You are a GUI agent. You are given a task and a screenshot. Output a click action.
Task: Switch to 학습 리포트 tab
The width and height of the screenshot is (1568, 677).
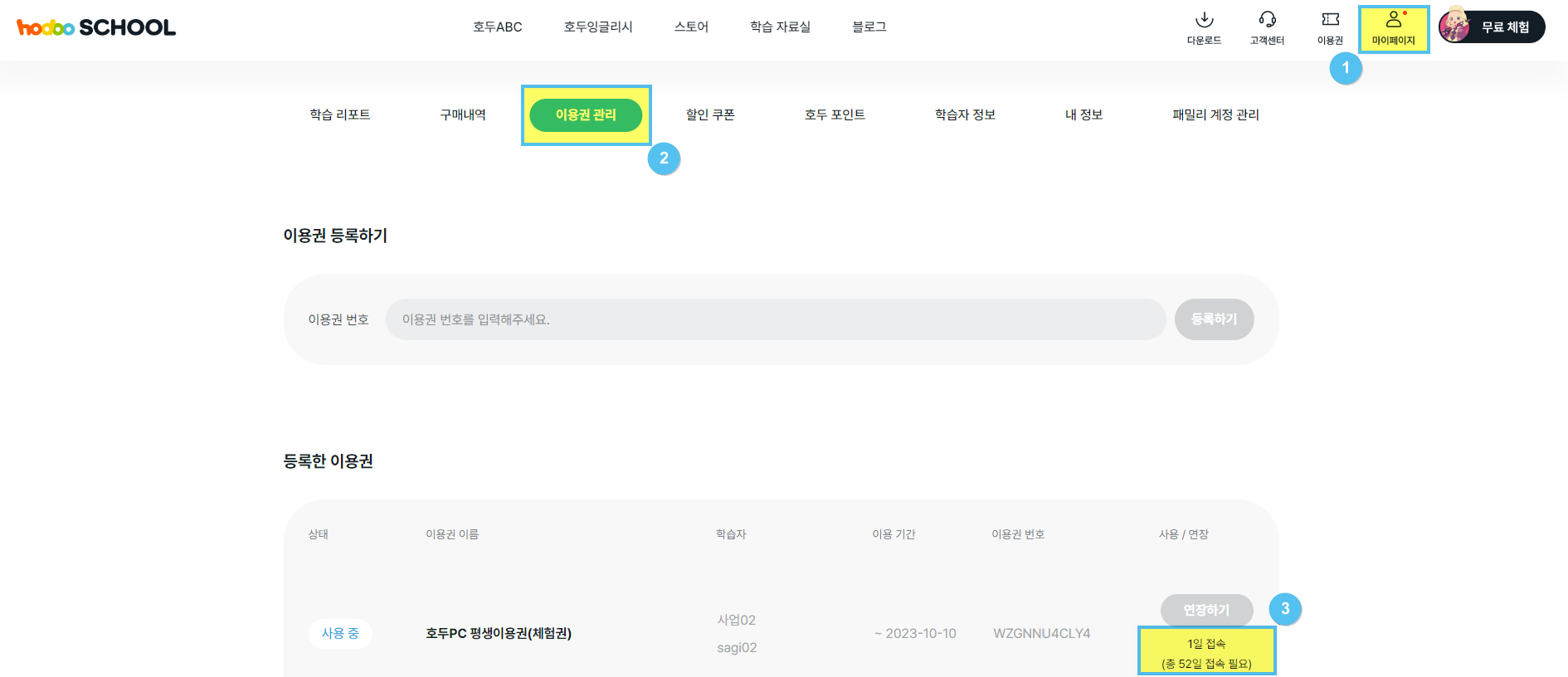pyautogui.click(x=340, y=114)
